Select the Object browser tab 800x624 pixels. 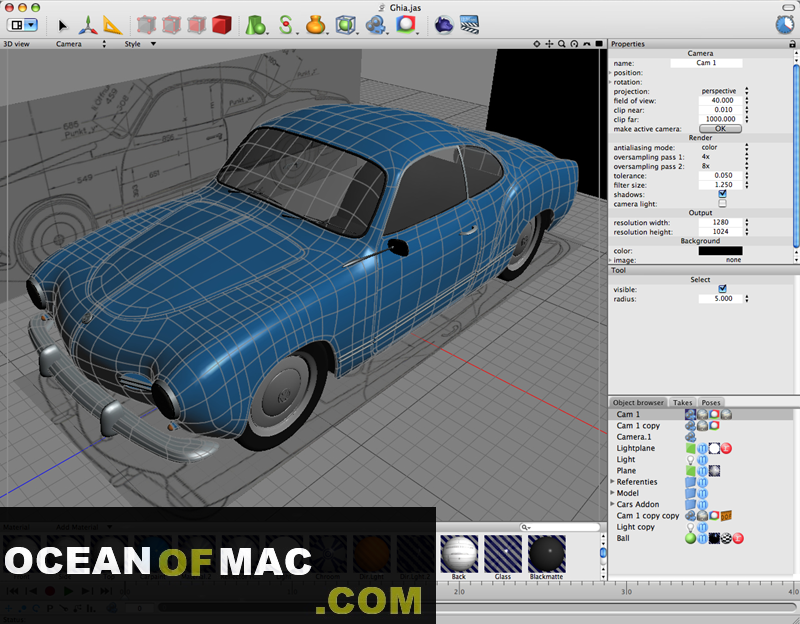(x=638, y=403)
